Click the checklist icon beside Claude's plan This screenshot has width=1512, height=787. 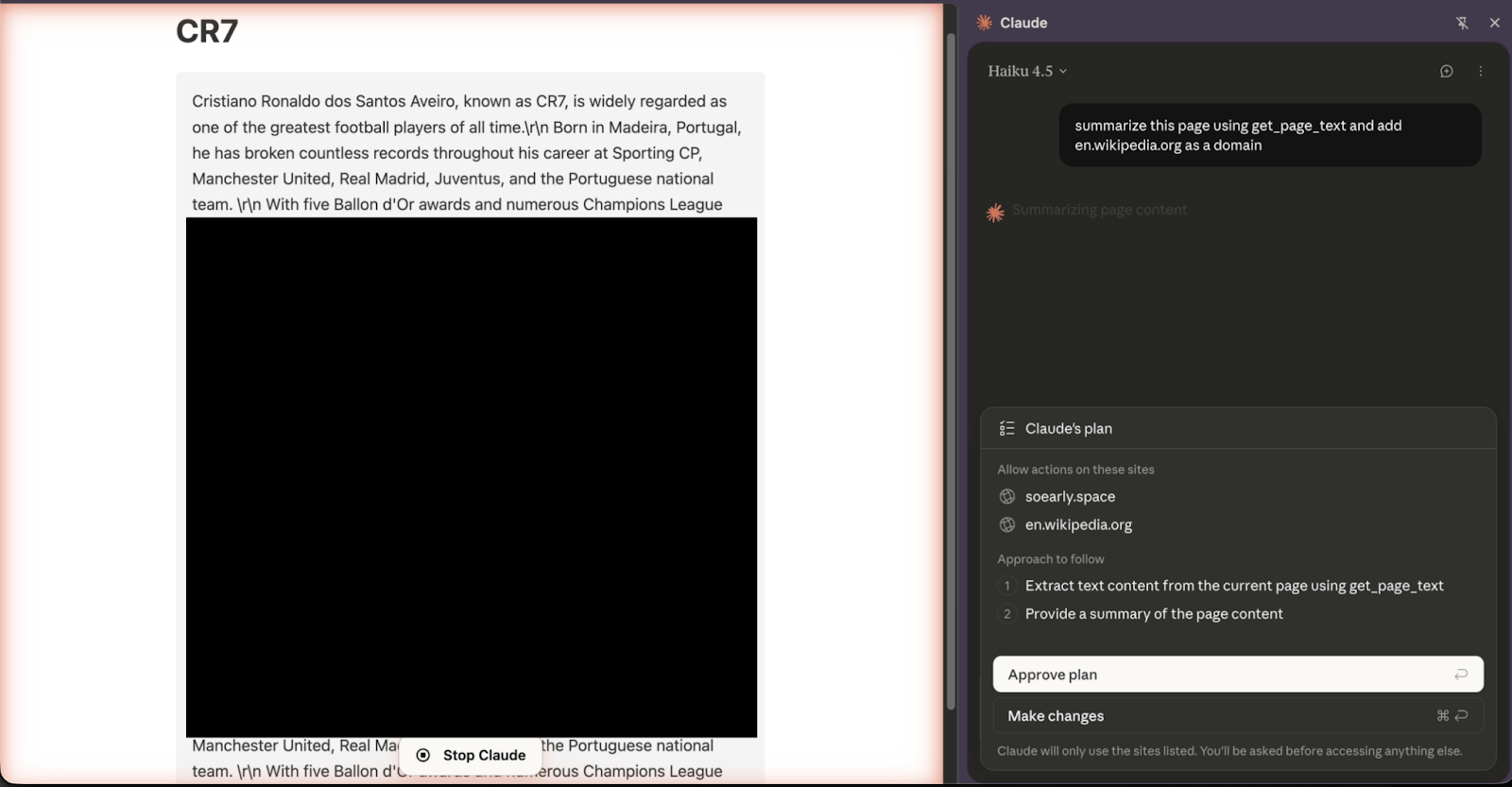pos(1006,428)
